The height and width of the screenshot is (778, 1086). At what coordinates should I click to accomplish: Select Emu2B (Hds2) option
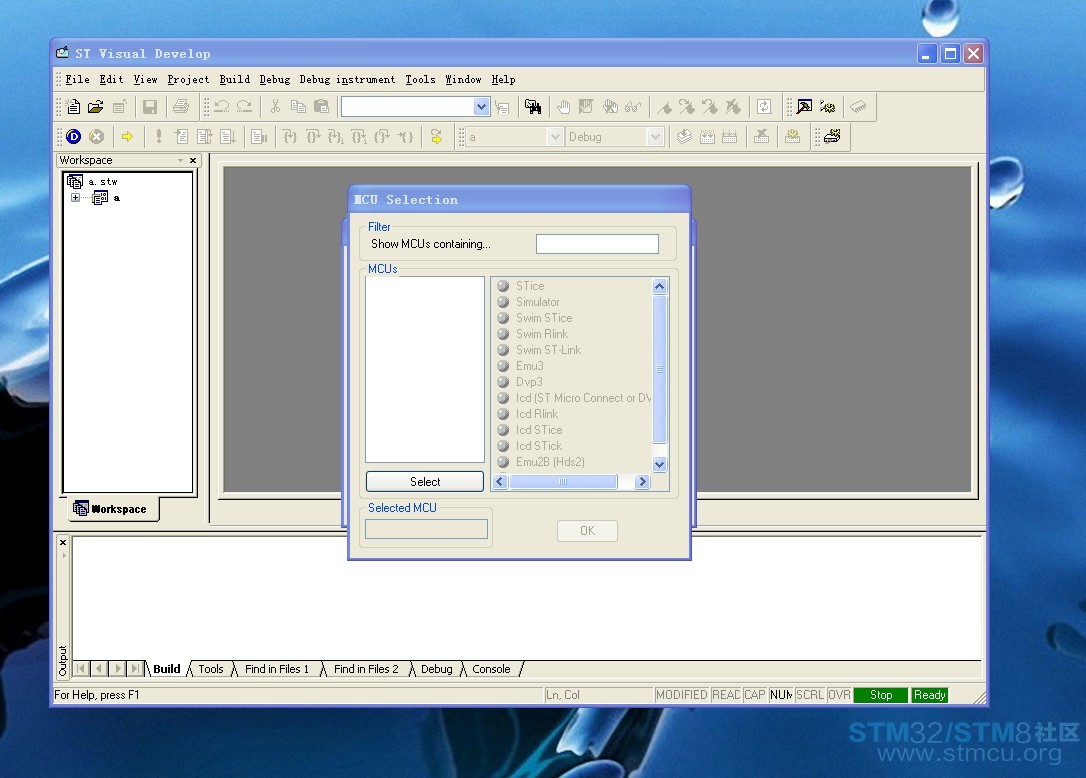click(x=550, y=462)
